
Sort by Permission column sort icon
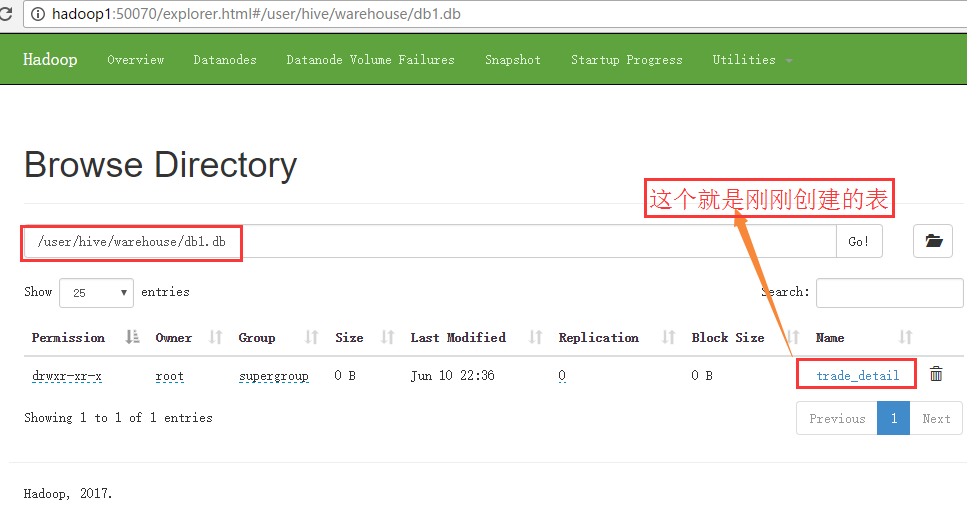(132, 337)
